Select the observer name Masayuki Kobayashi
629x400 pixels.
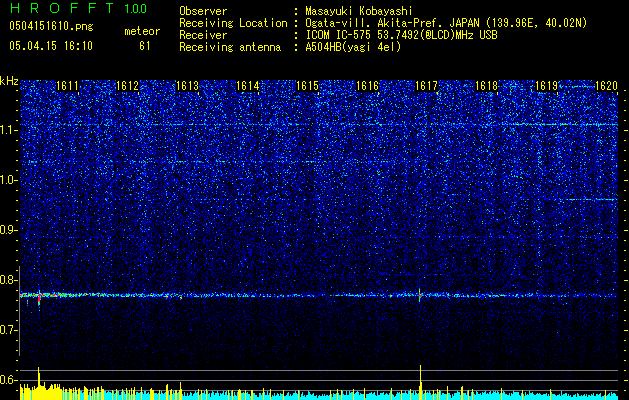coord(358,11)
